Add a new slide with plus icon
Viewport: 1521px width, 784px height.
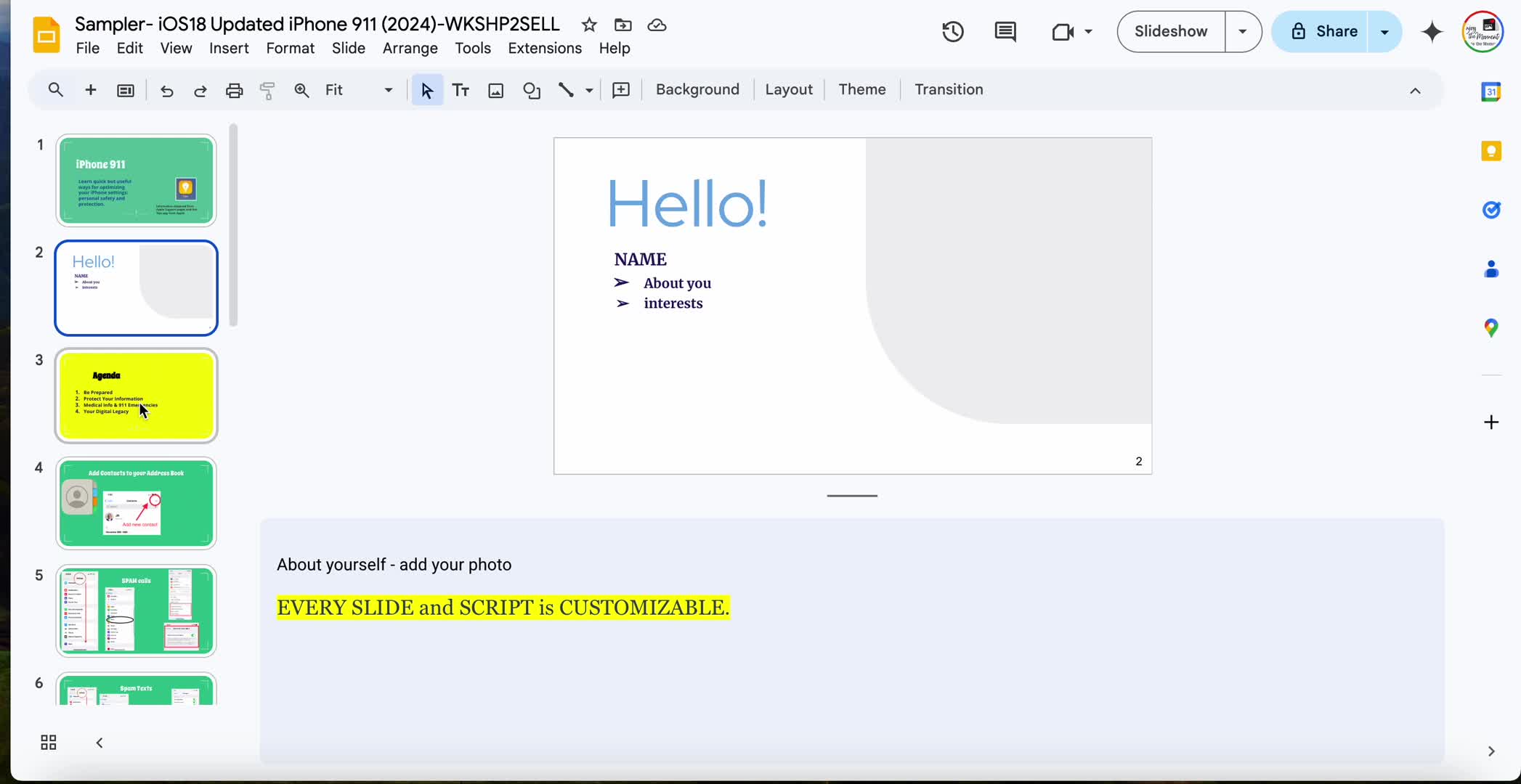(x=91, y=90)
